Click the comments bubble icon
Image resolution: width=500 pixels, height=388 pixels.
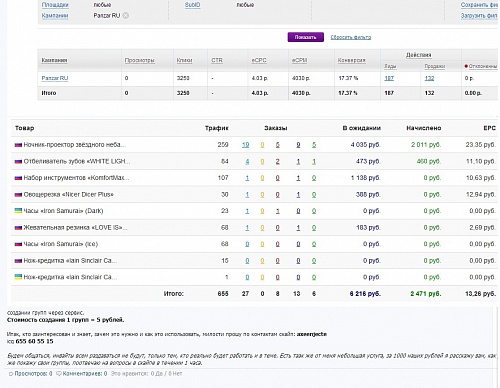[x=59, y=374]
